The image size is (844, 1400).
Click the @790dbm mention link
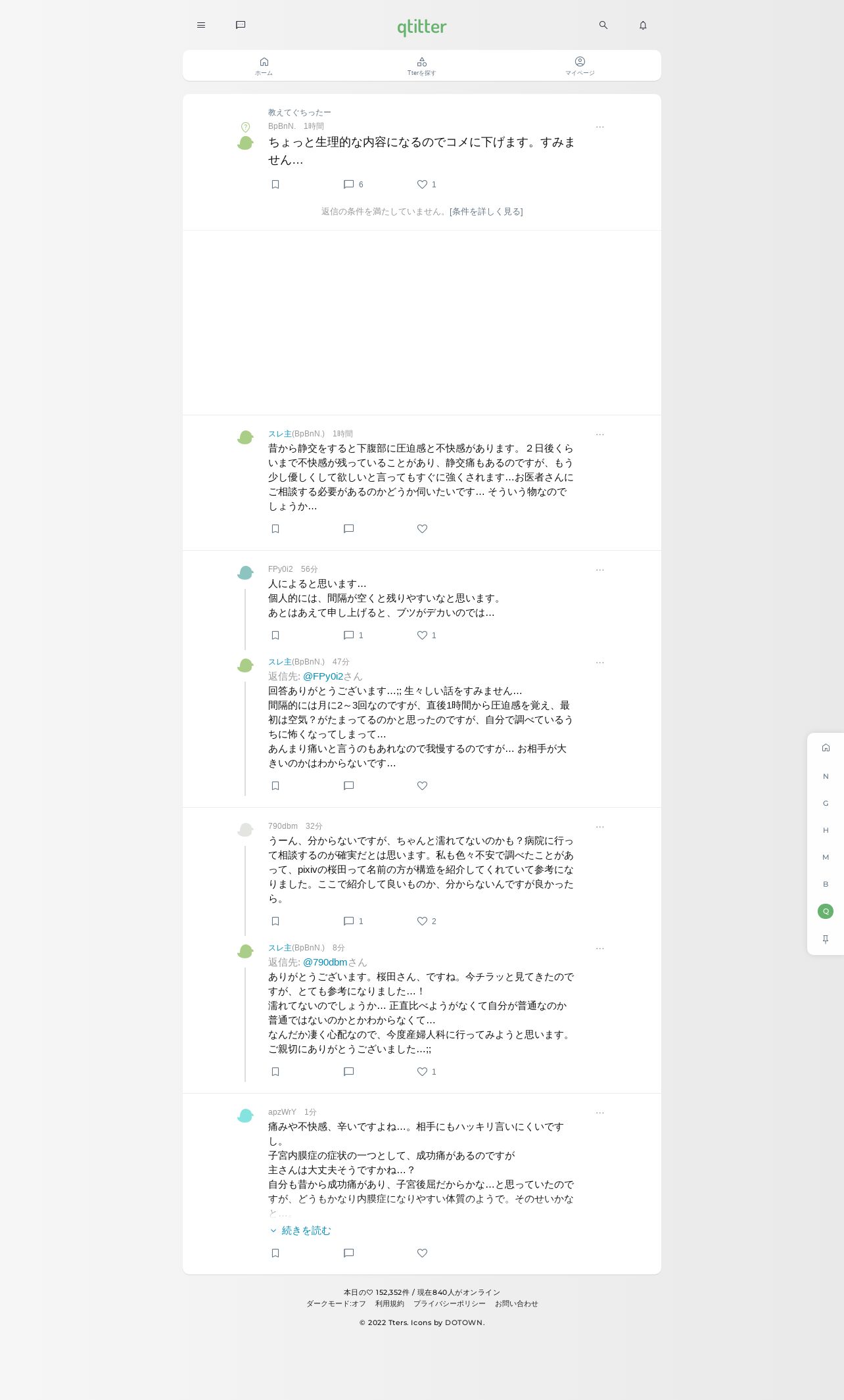[x=325, y=962]
